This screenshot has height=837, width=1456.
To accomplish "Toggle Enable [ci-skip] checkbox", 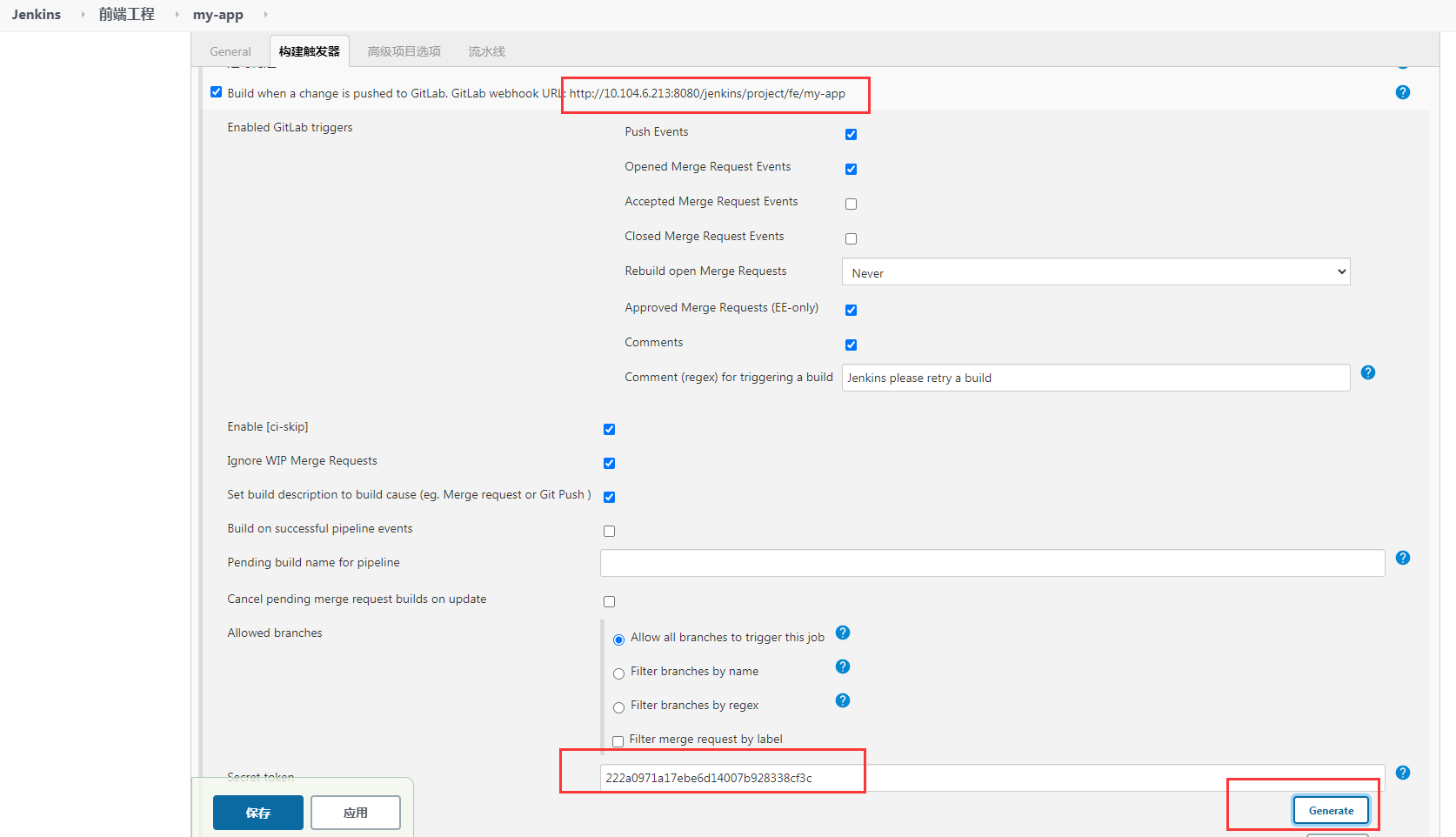I will click(609, 429).
